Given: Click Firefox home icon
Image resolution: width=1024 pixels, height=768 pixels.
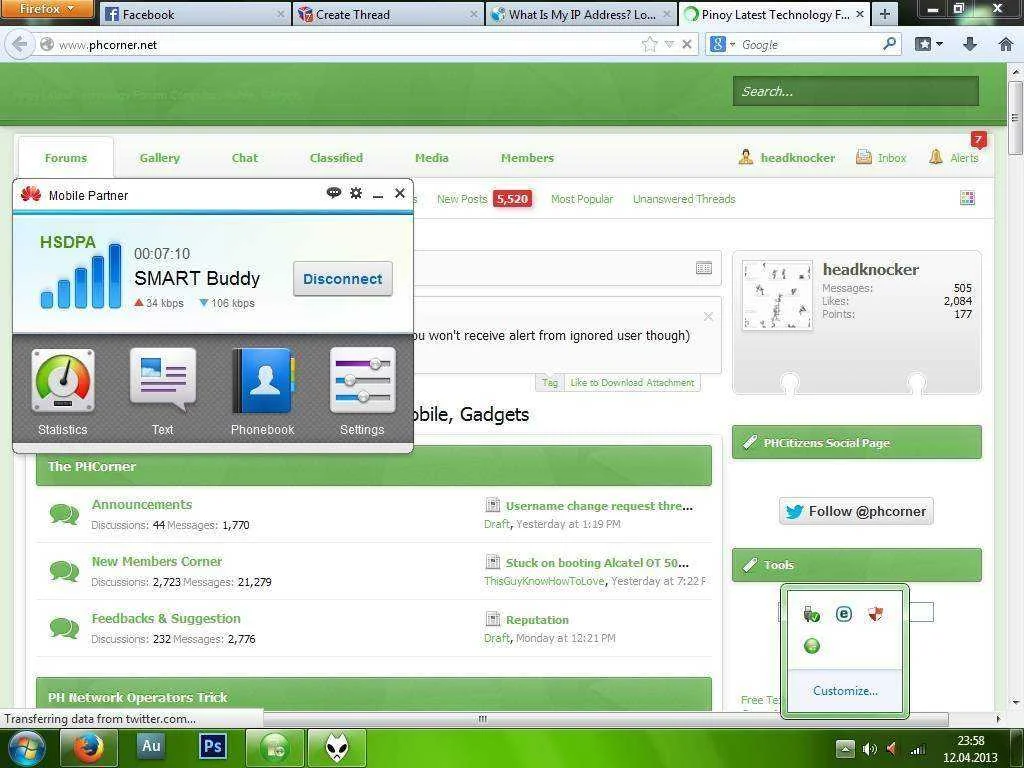Looking at the screenshot, I should pos(1006,44).
